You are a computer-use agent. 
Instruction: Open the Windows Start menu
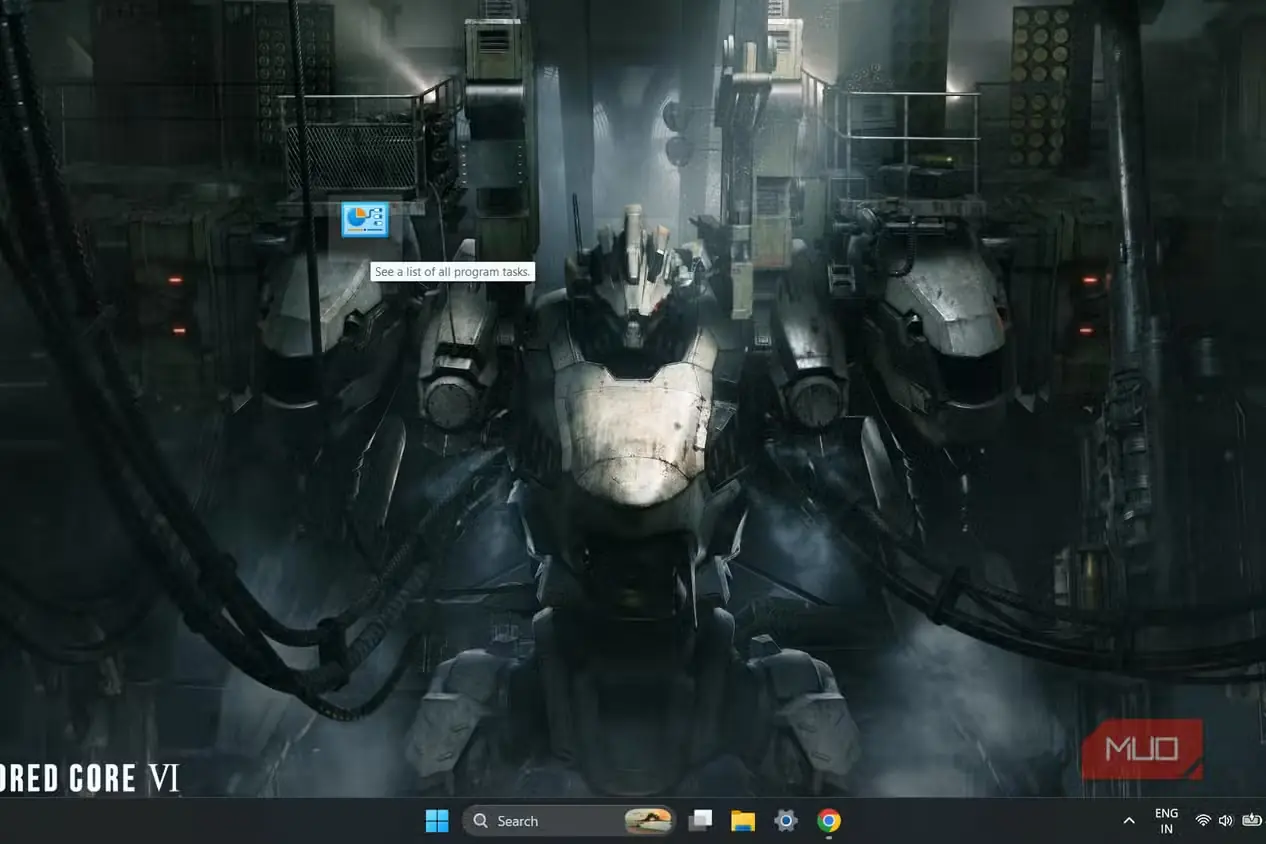[x=437, y=821]
